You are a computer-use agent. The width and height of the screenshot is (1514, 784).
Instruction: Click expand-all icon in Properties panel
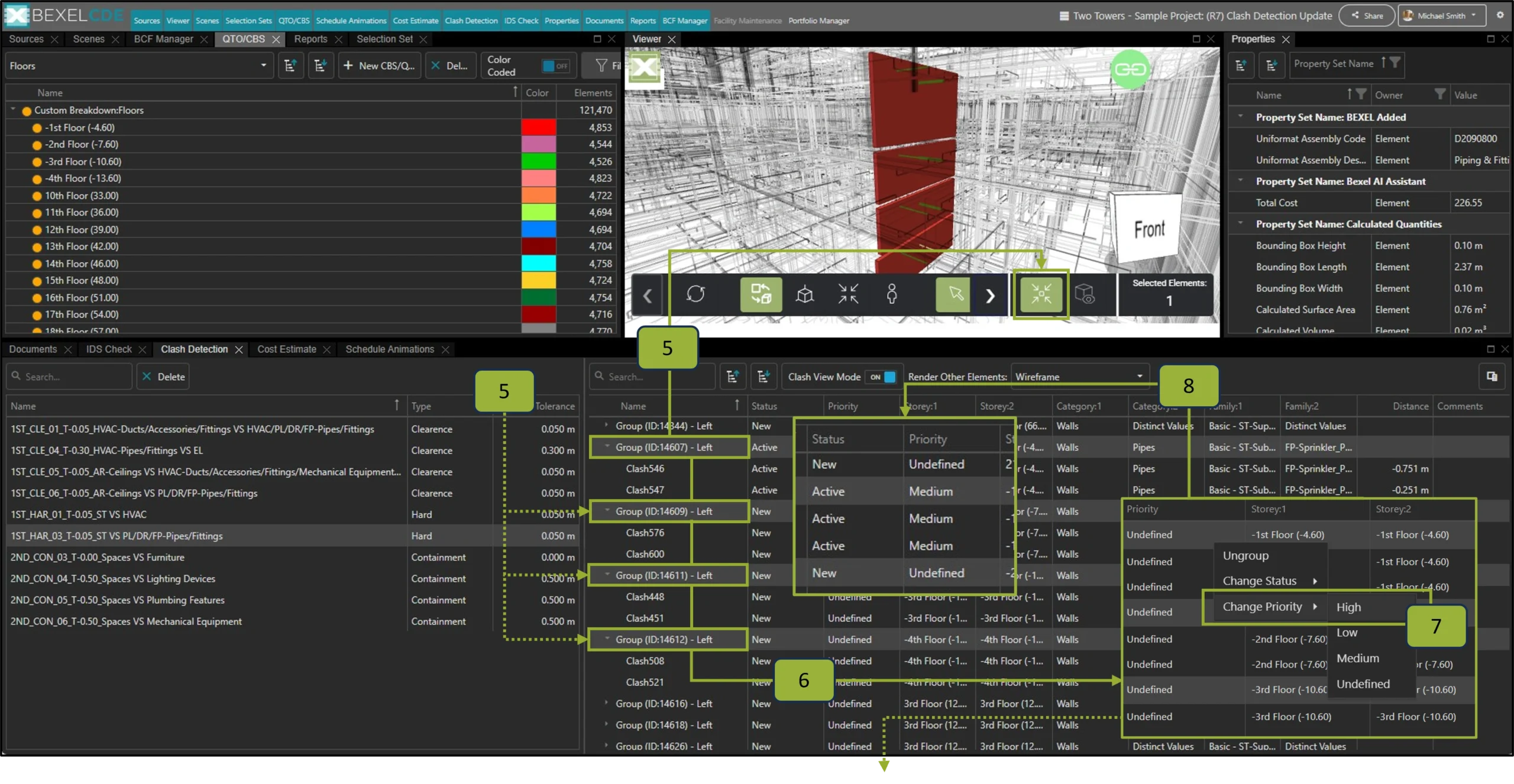[x=1241, y=64]
